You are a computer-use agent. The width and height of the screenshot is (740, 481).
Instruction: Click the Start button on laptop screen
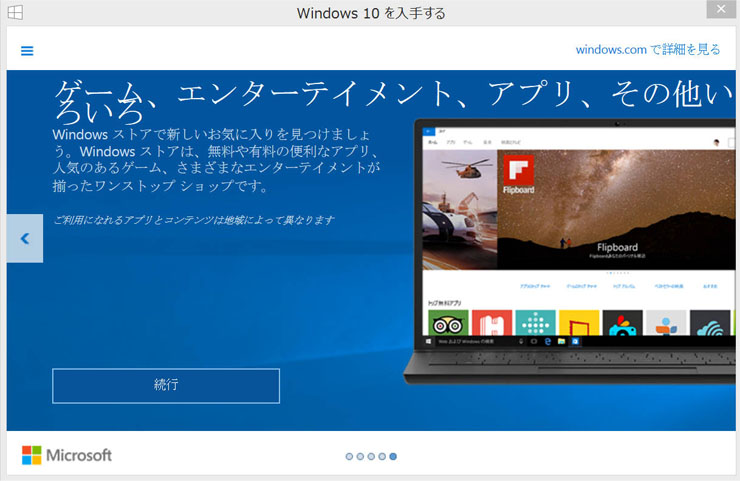429,341
